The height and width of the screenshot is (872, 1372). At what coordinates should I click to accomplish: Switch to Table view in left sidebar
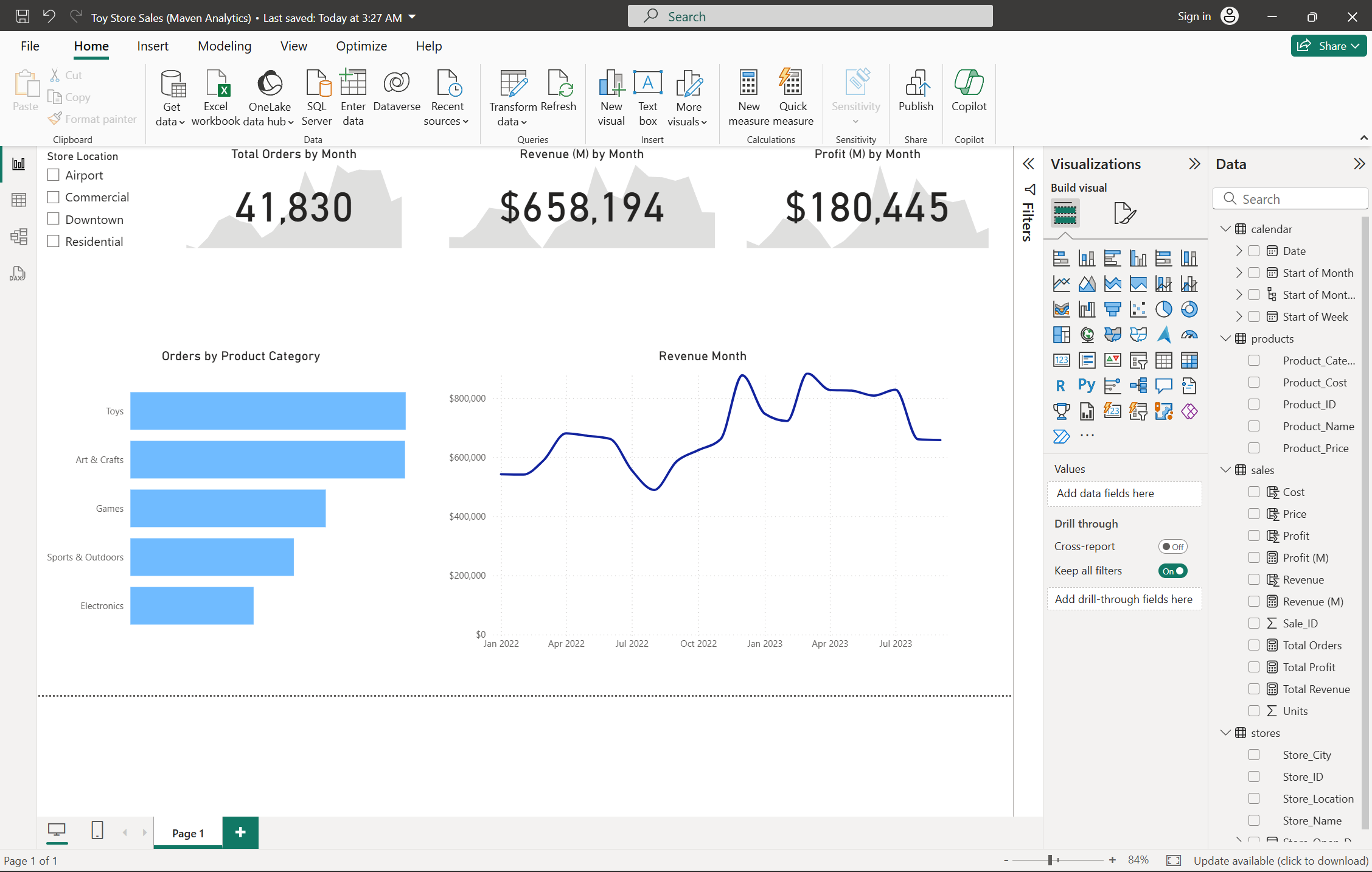pos(19,200)
